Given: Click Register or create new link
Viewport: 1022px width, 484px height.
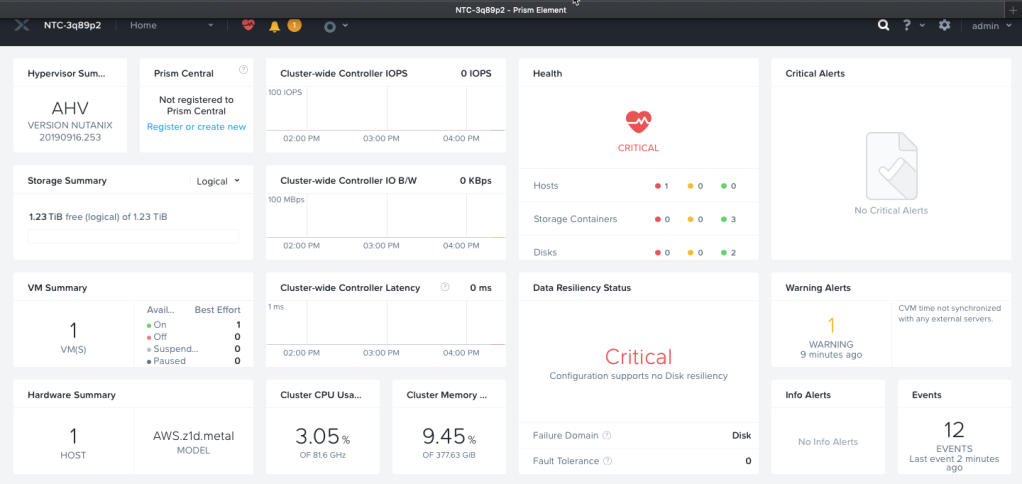Looking at the screenshot, I should [x=196, y=127].
